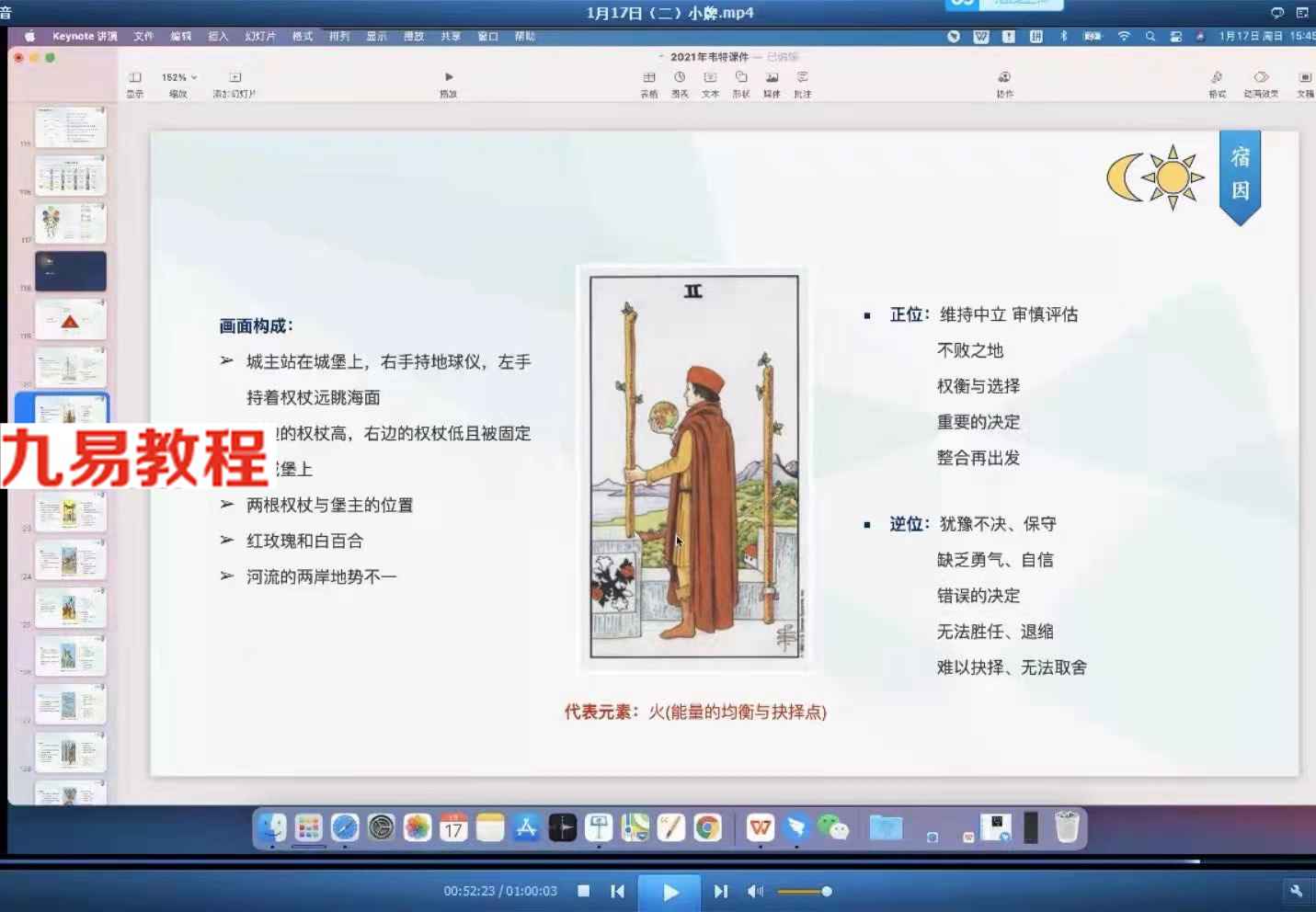
Task: Open the 文件 menu
Action: [x=143, y=37]
